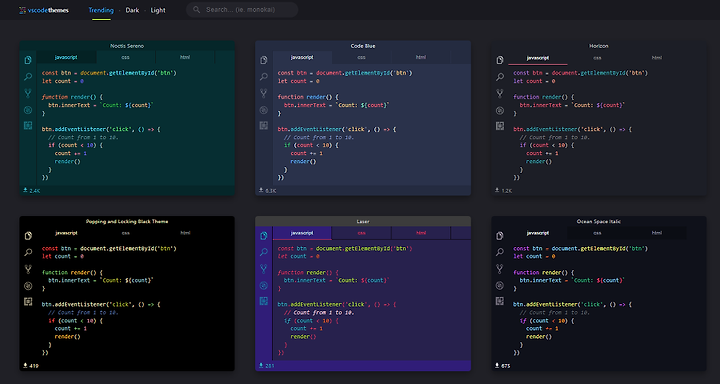720x384 pixels.
Task: Click explorer files icon in Ocean Space Italic card
Action: coord(500,236)
